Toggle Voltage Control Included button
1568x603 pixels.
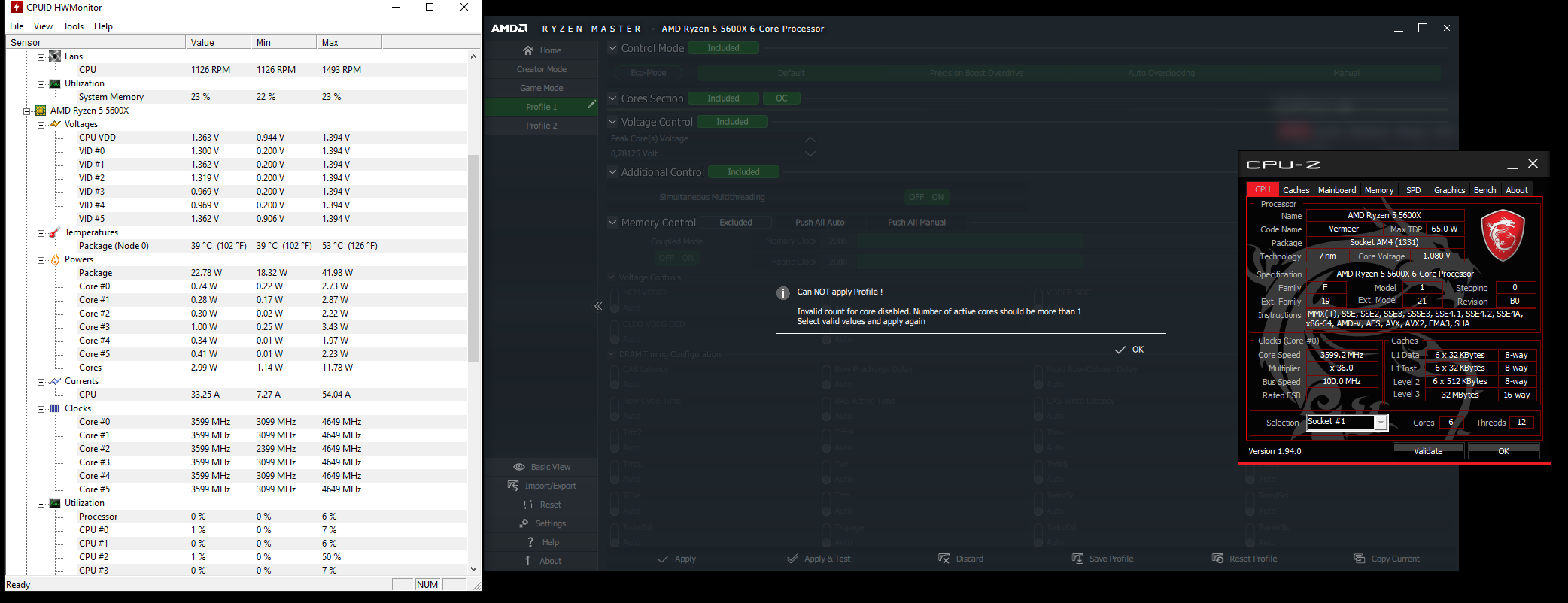732,122
